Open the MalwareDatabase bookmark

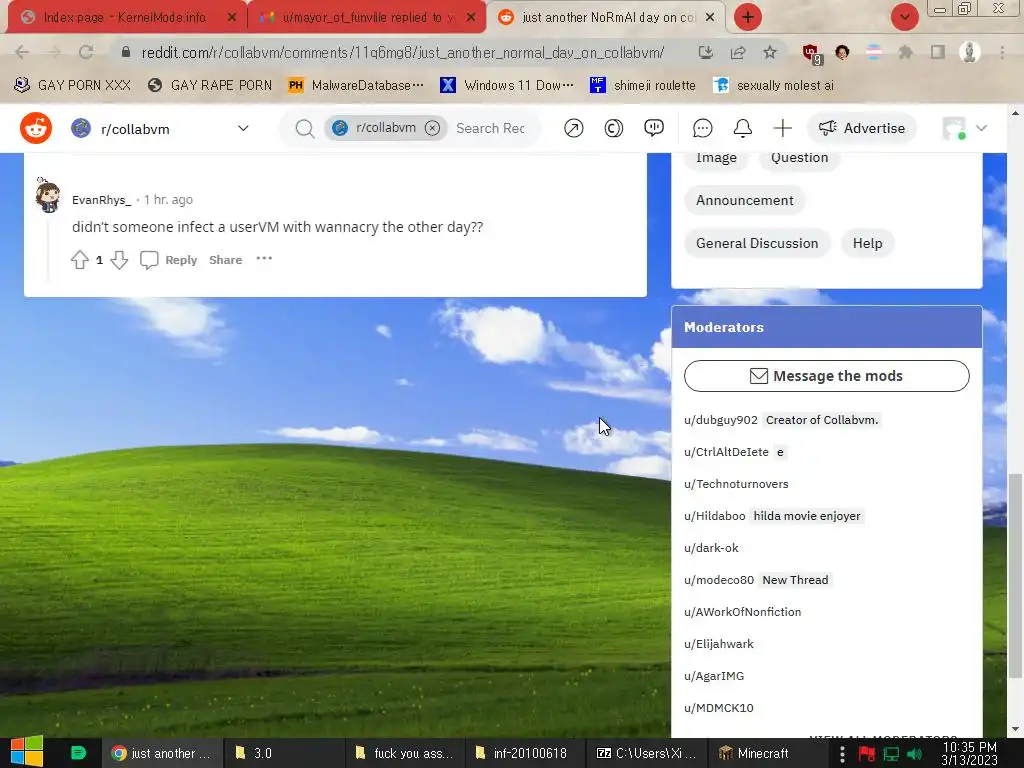[357, 85]
